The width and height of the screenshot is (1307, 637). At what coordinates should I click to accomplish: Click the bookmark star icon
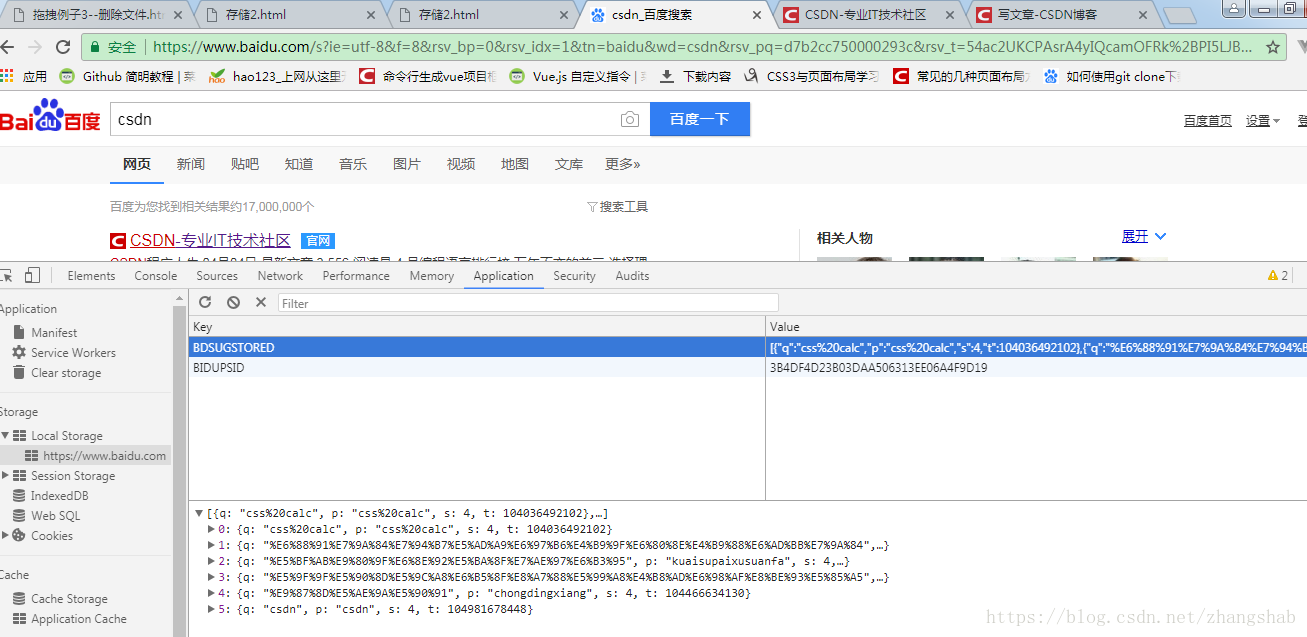tap(1273, 47)
